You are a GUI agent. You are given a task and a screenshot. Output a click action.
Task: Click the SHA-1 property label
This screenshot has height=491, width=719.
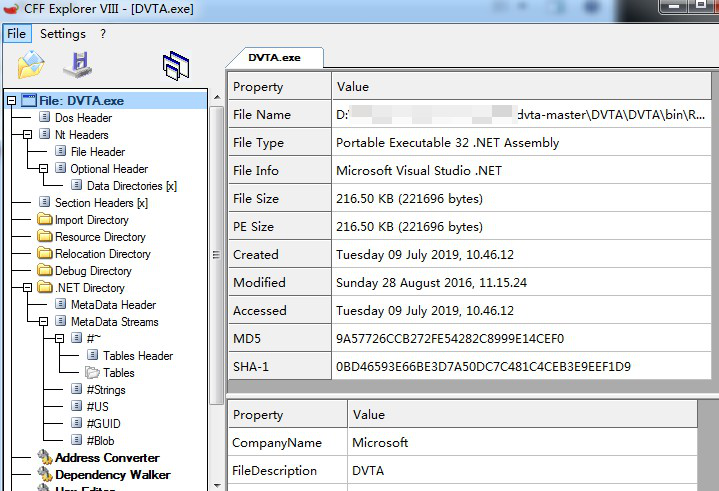279,366
